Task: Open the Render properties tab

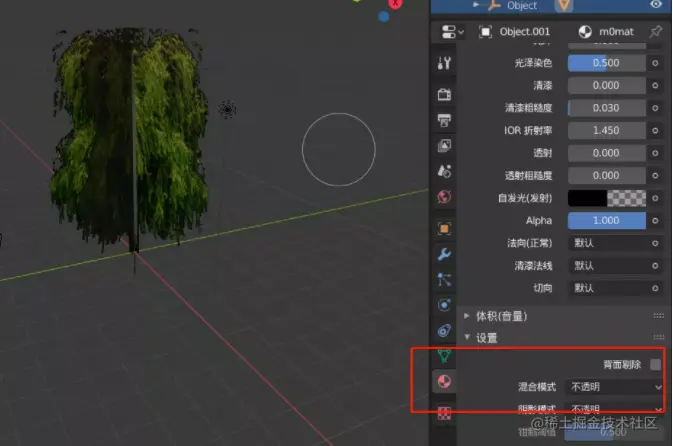Action: [x=444, y=94]
